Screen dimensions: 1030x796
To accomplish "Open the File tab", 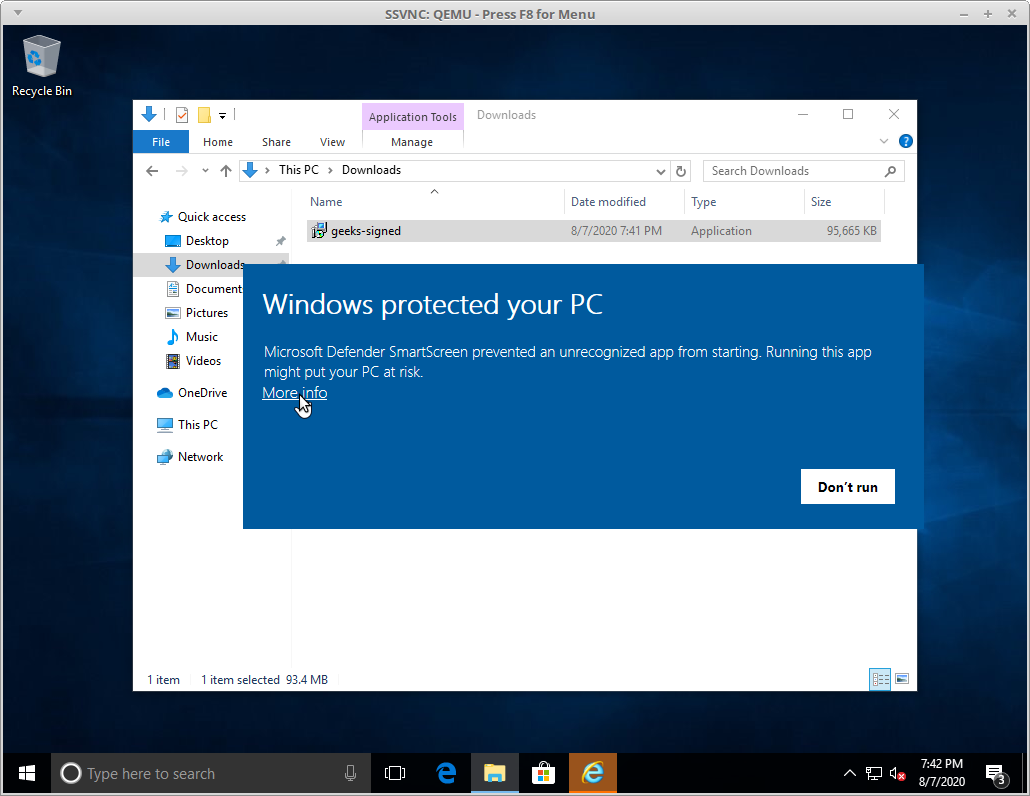I will [x=161, y=142].
